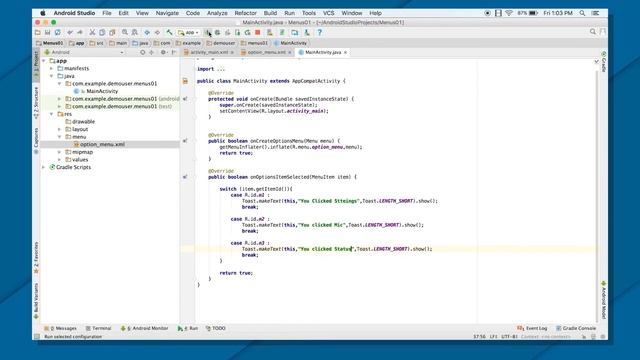Open the Build menu

coord(270,13)
